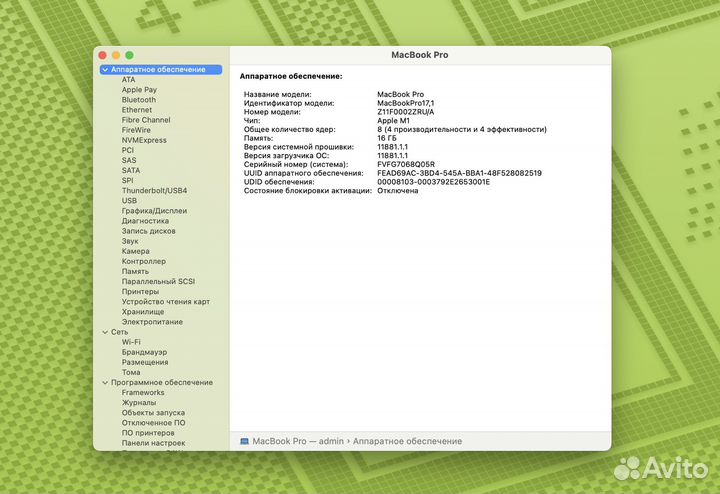Select Ethernet in the hardware list
720x494 pixels.
(x=137, y=110)
